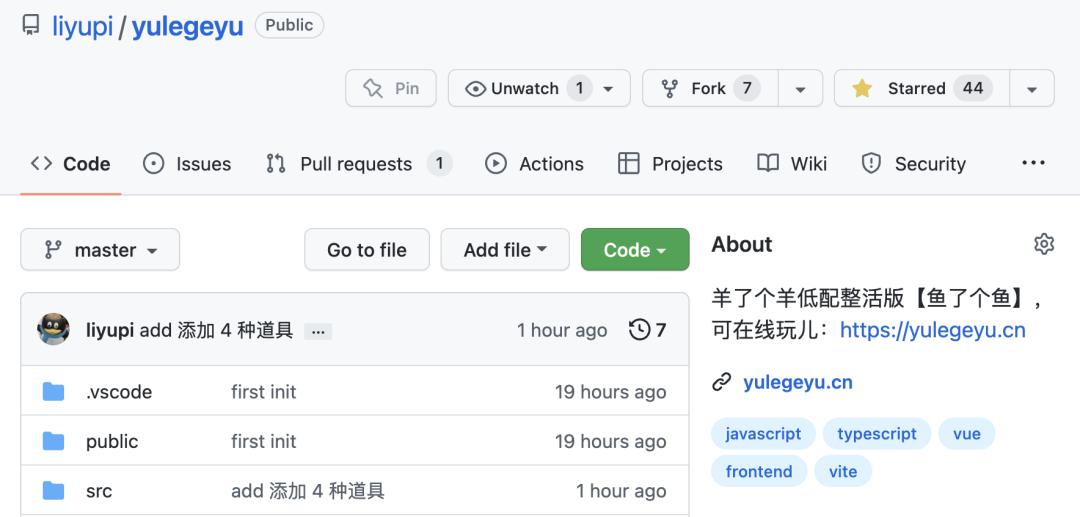The height and width of the screenshot is (517, 1080).
Task: Switch to the Issues tab
Action: [187, 164]
